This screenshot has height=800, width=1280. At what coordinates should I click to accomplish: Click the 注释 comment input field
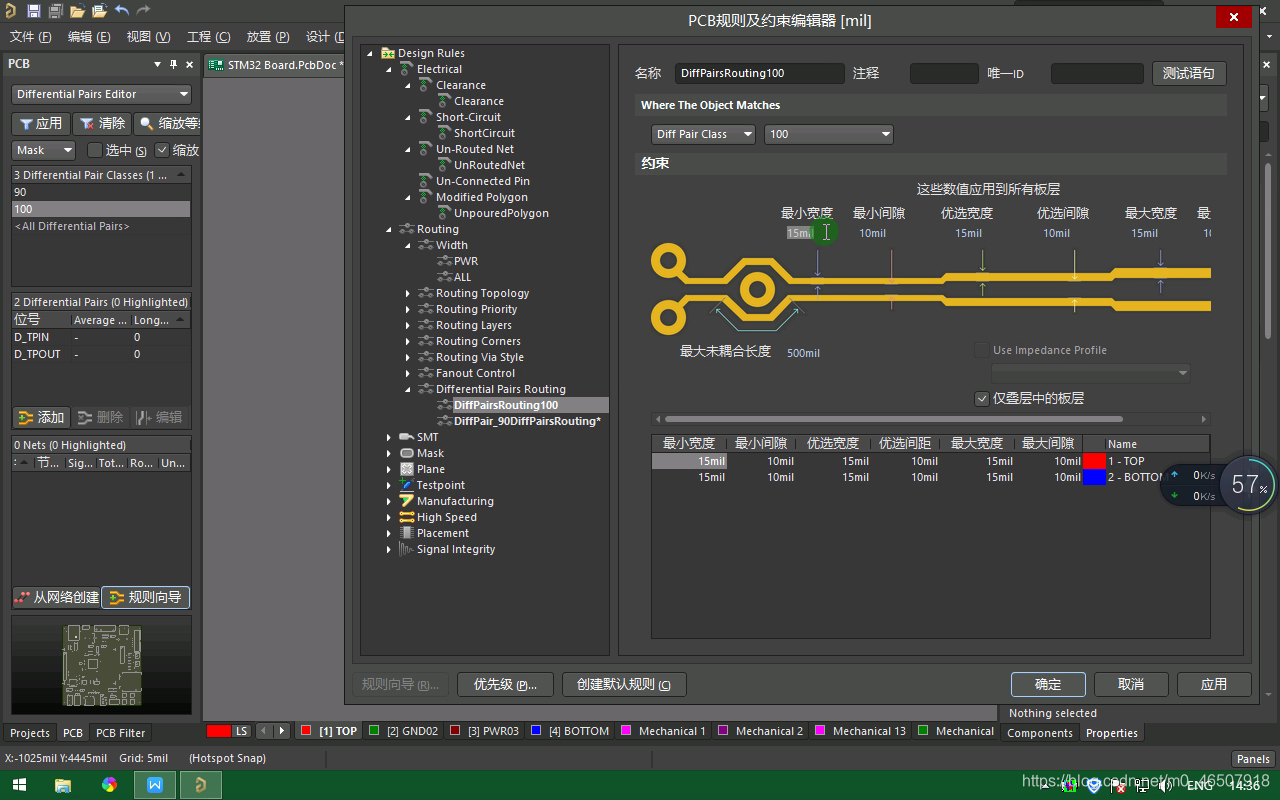[944, 73]
